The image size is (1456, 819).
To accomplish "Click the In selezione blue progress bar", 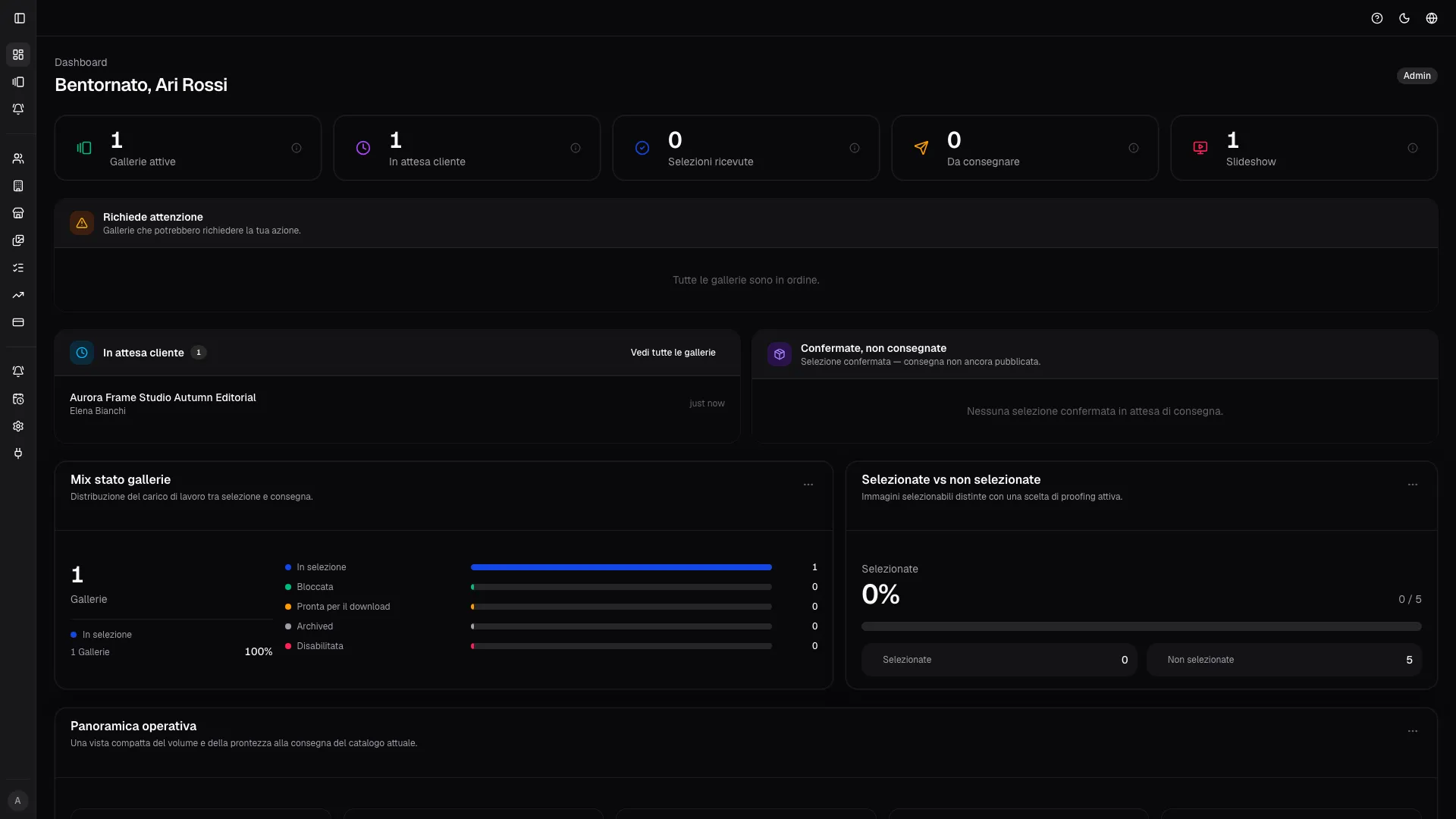I will pos(621,567).
